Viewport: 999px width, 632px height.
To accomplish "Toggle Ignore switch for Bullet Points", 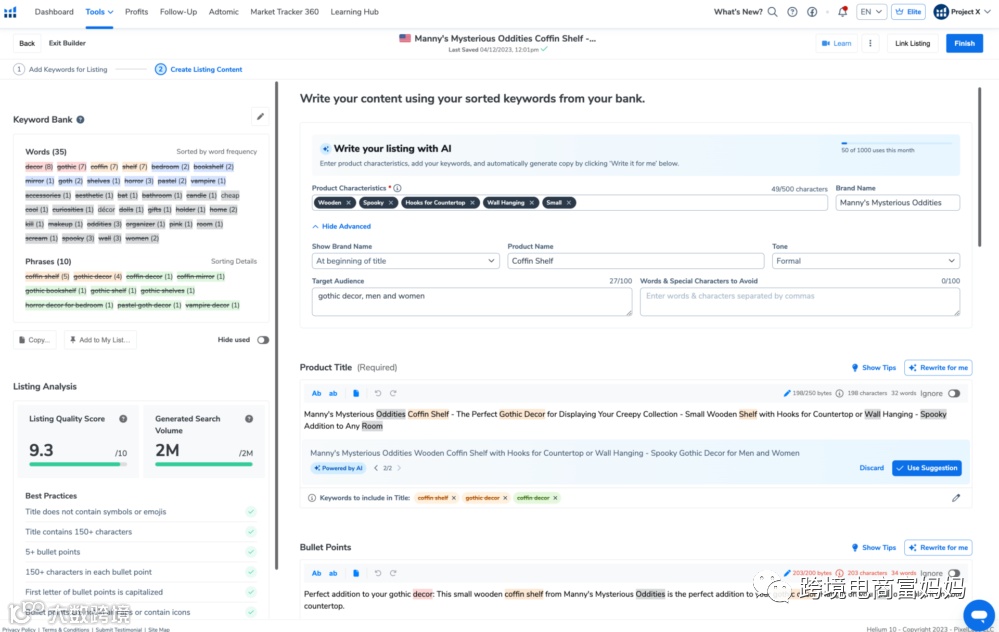I will pos(954,573).
